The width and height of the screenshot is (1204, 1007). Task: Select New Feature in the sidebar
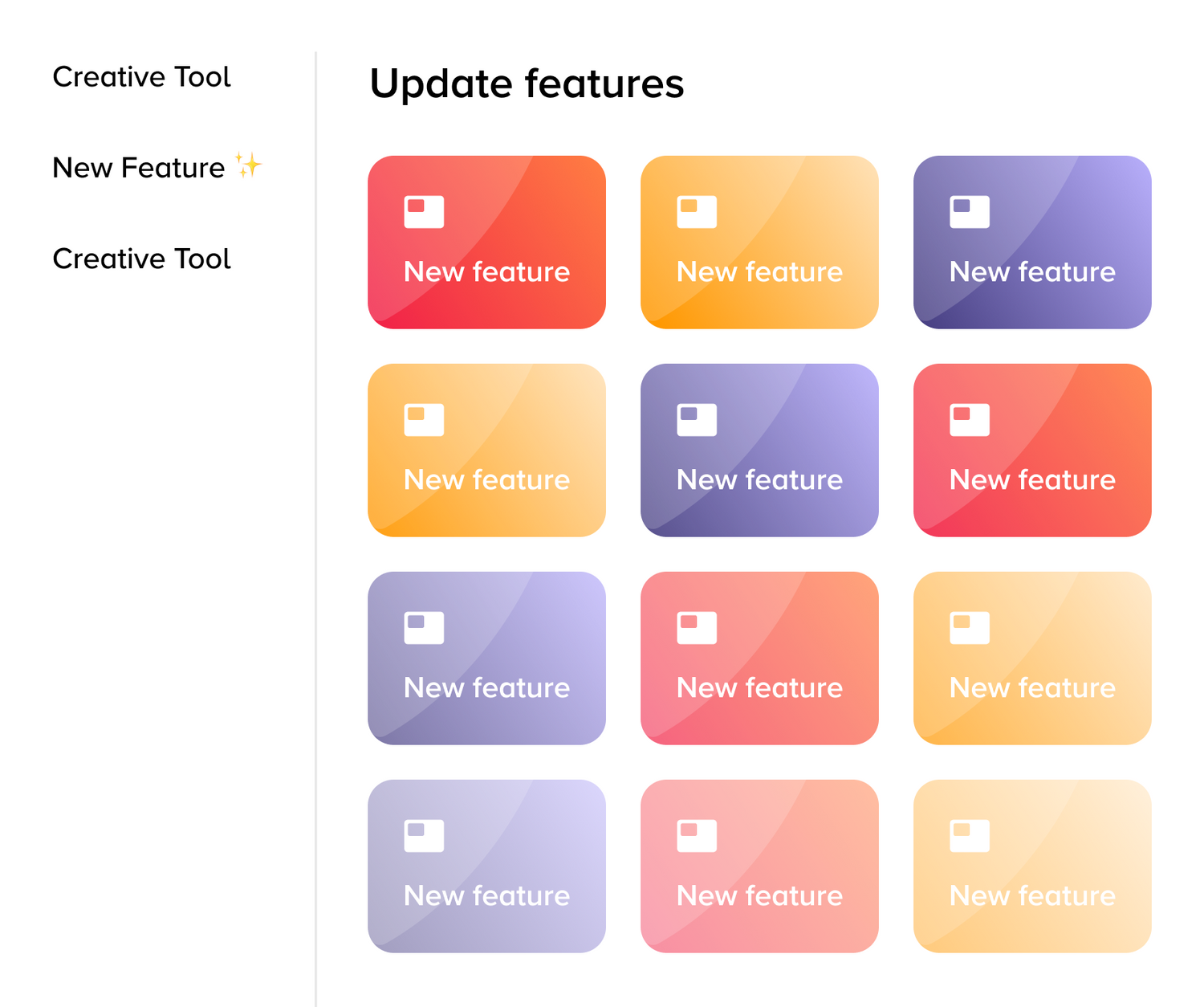pyautogui.click(x=139, y=168)
